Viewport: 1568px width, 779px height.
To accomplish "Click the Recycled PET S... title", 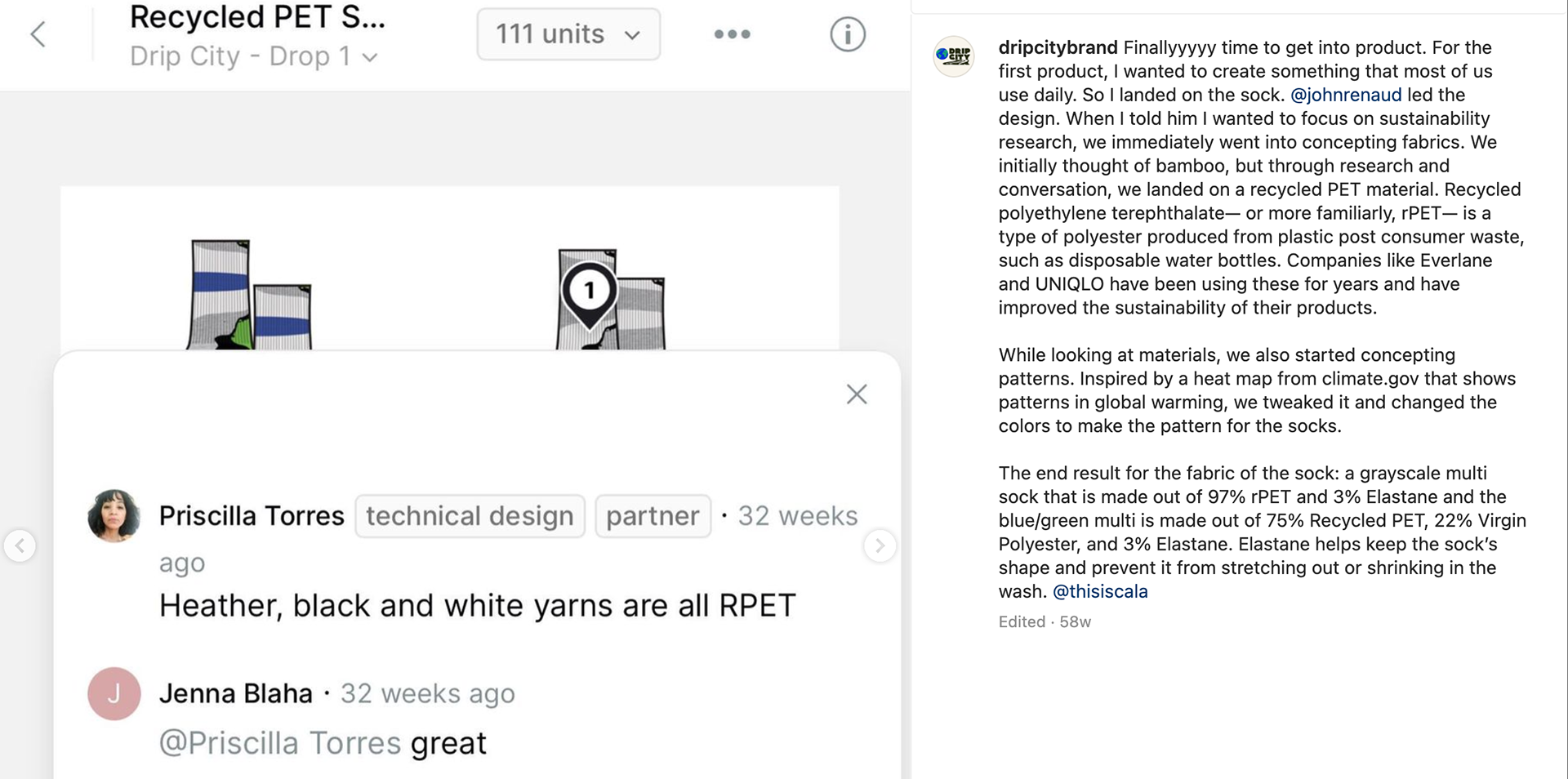I will [257, 17].
